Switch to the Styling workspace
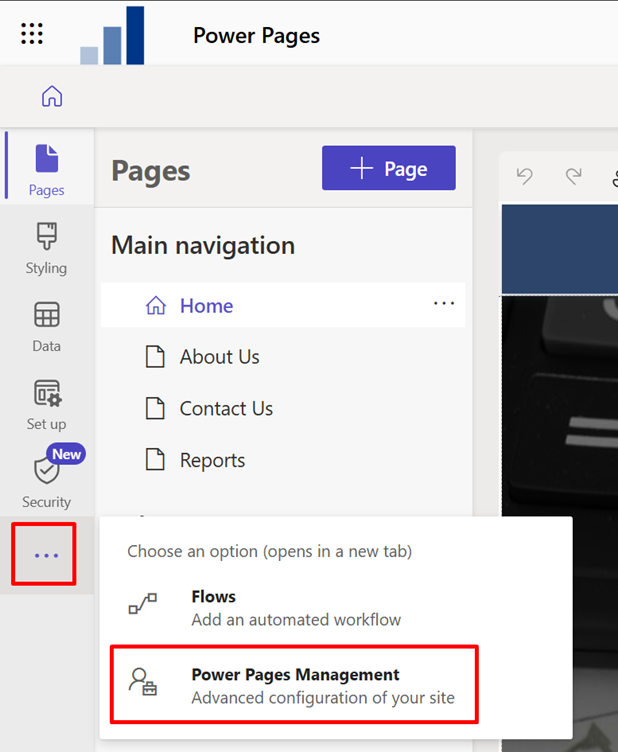 (47, 248)
